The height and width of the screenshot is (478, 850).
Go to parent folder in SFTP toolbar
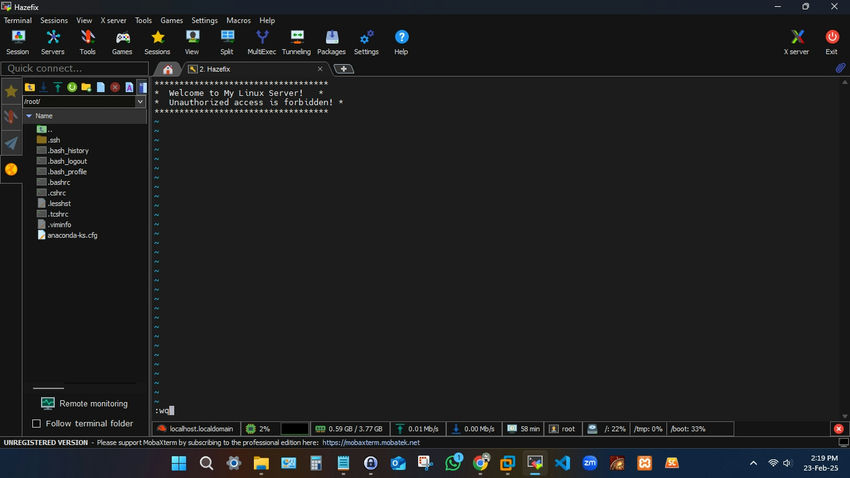tap(30, 87)
